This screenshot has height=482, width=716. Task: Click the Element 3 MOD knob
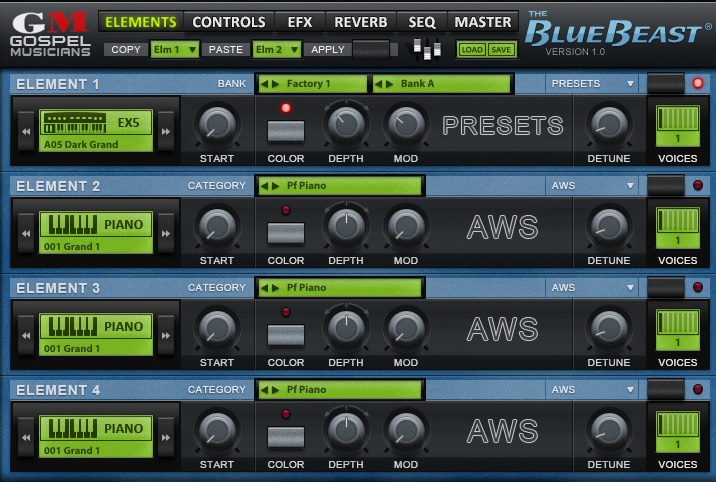point(405,328)
